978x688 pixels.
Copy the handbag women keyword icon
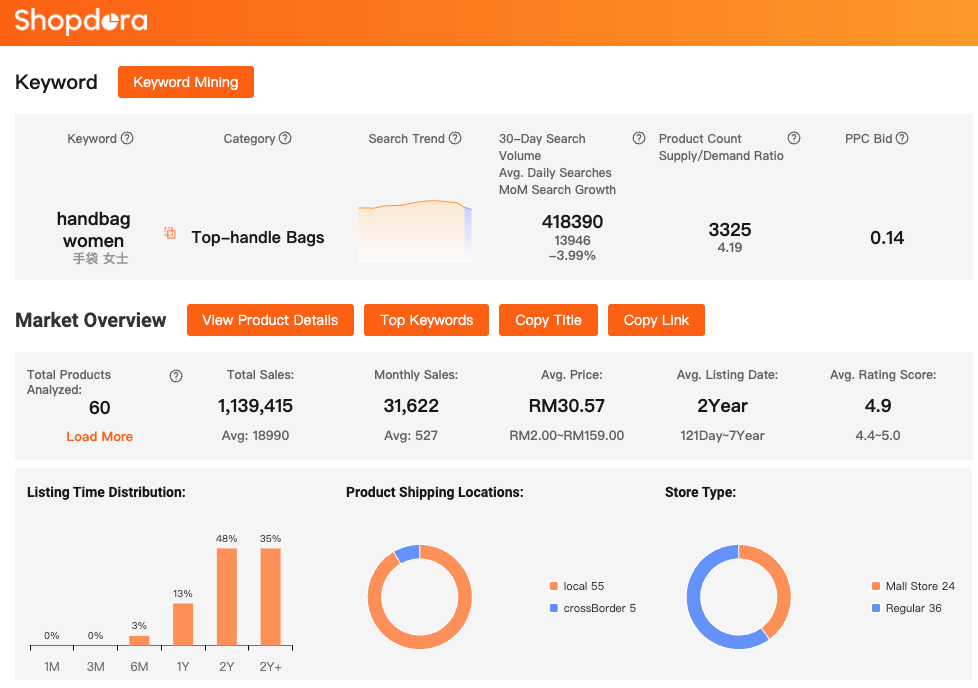pyautogui.click(x=170, y=233)
